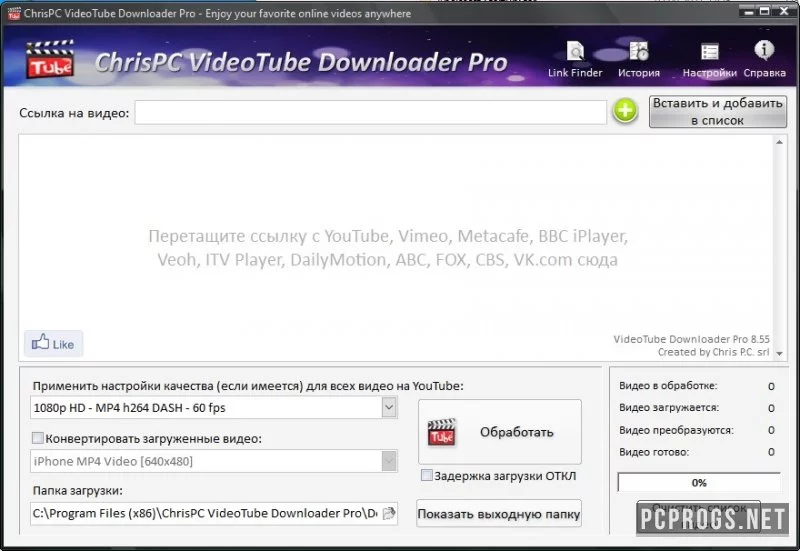Screen dimensions: 800x551
Task: Click the Ссылка на видео input field
Action: pos(370,112)
